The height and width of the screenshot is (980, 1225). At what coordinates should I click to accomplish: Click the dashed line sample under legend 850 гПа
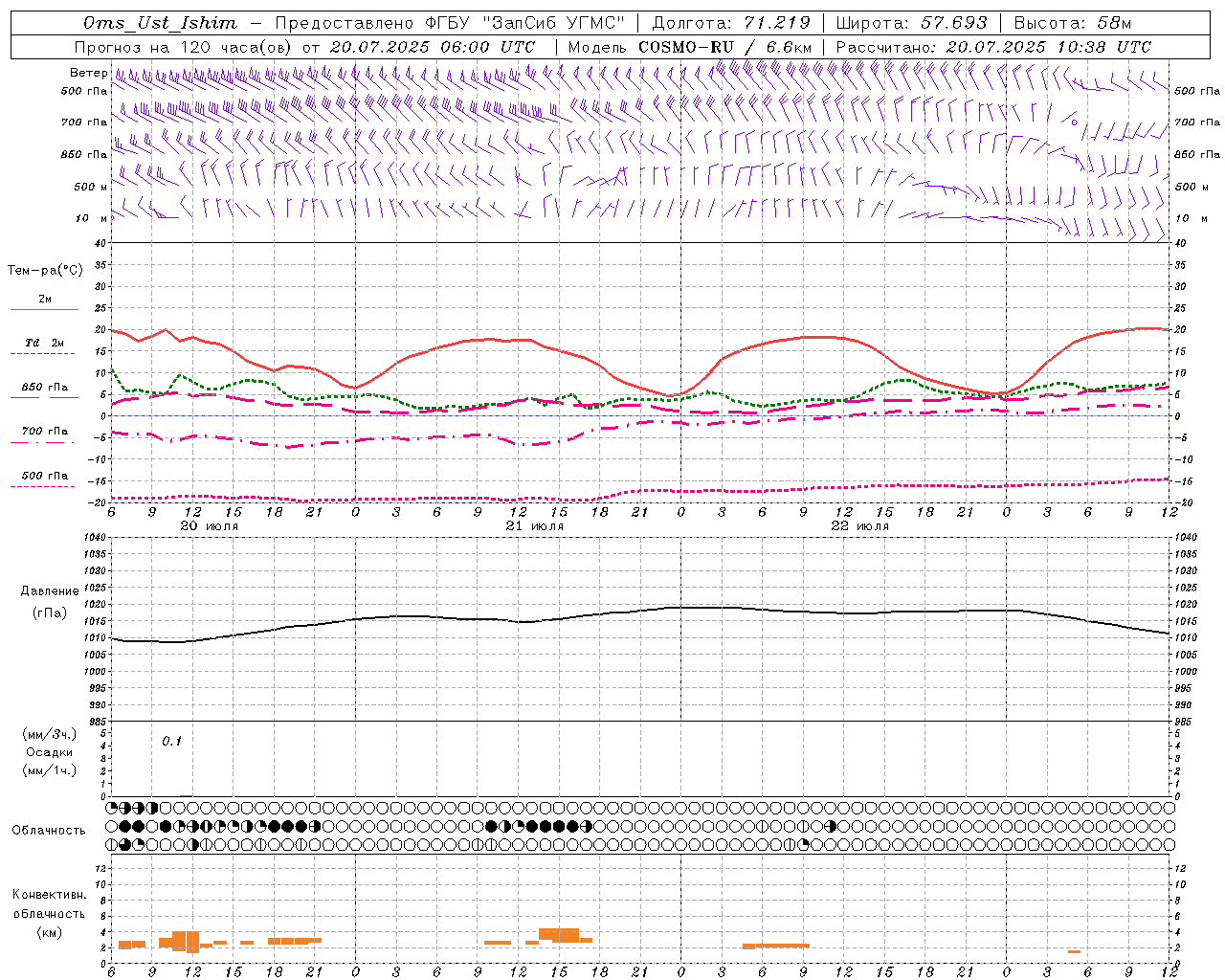(43, 398)
